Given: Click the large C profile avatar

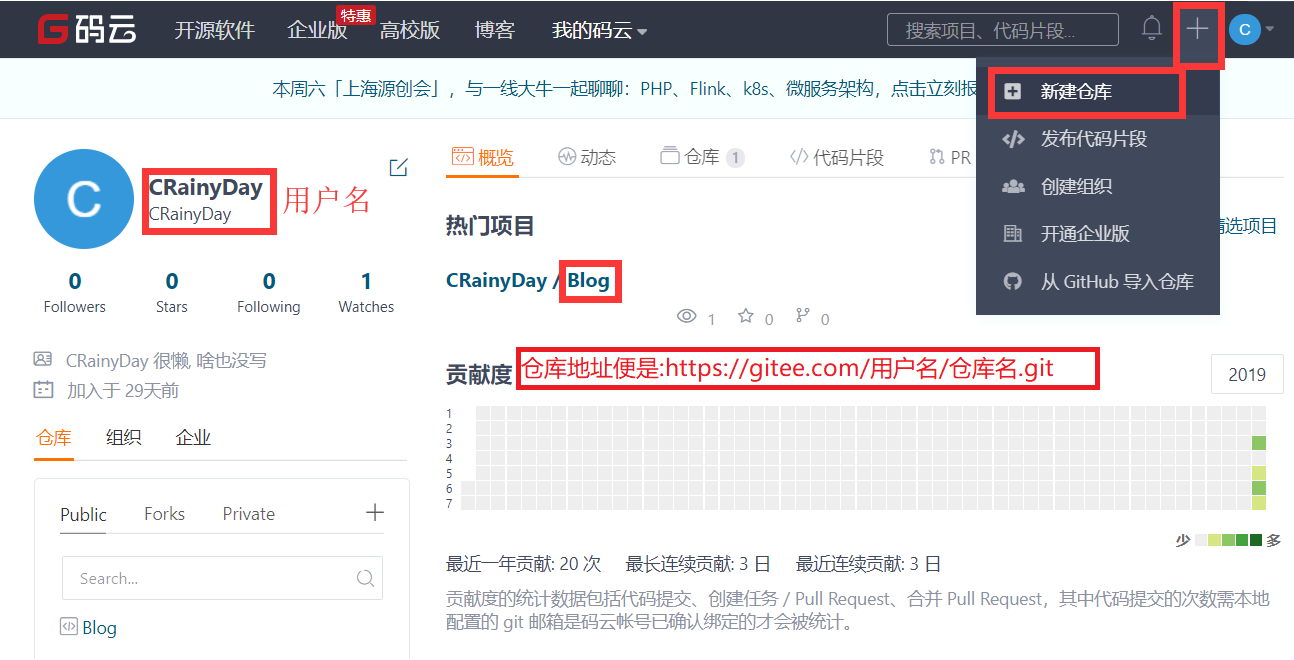Looking at the screenshot, I should tap(84, 199).
